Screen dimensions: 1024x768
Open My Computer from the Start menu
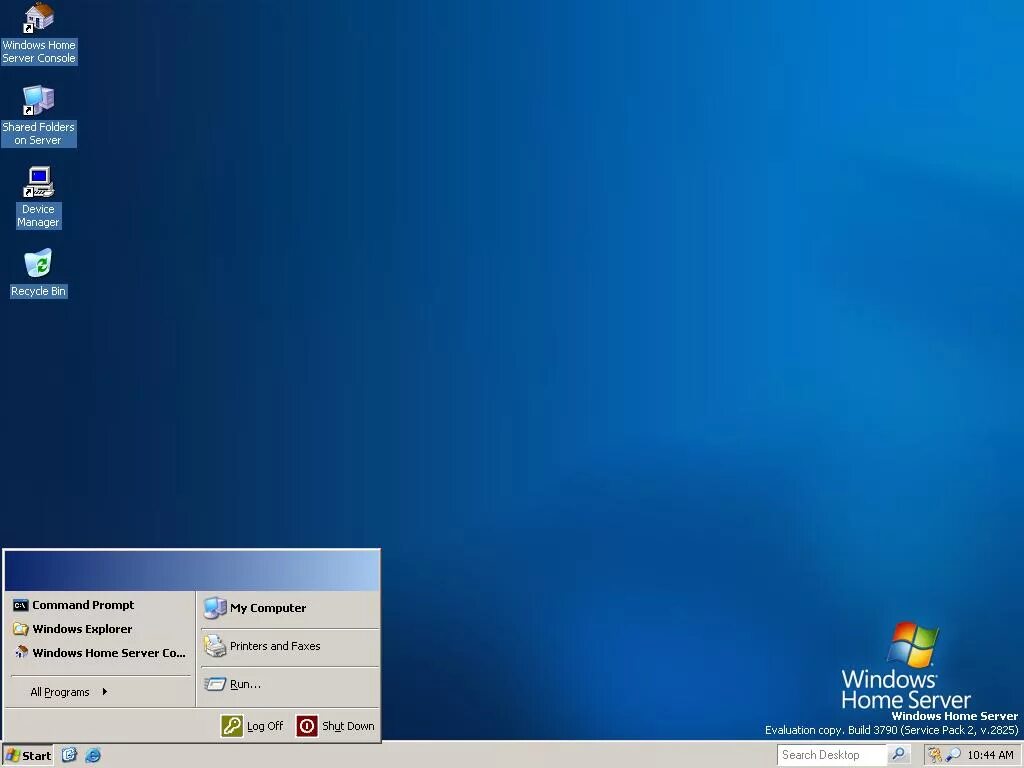click(x=267, y=608)
